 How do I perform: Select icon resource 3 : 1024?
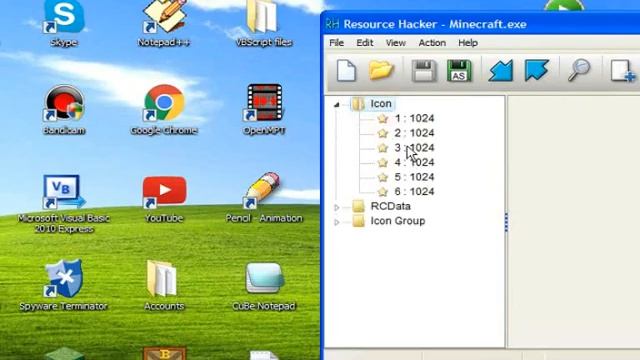click(414, 148)
